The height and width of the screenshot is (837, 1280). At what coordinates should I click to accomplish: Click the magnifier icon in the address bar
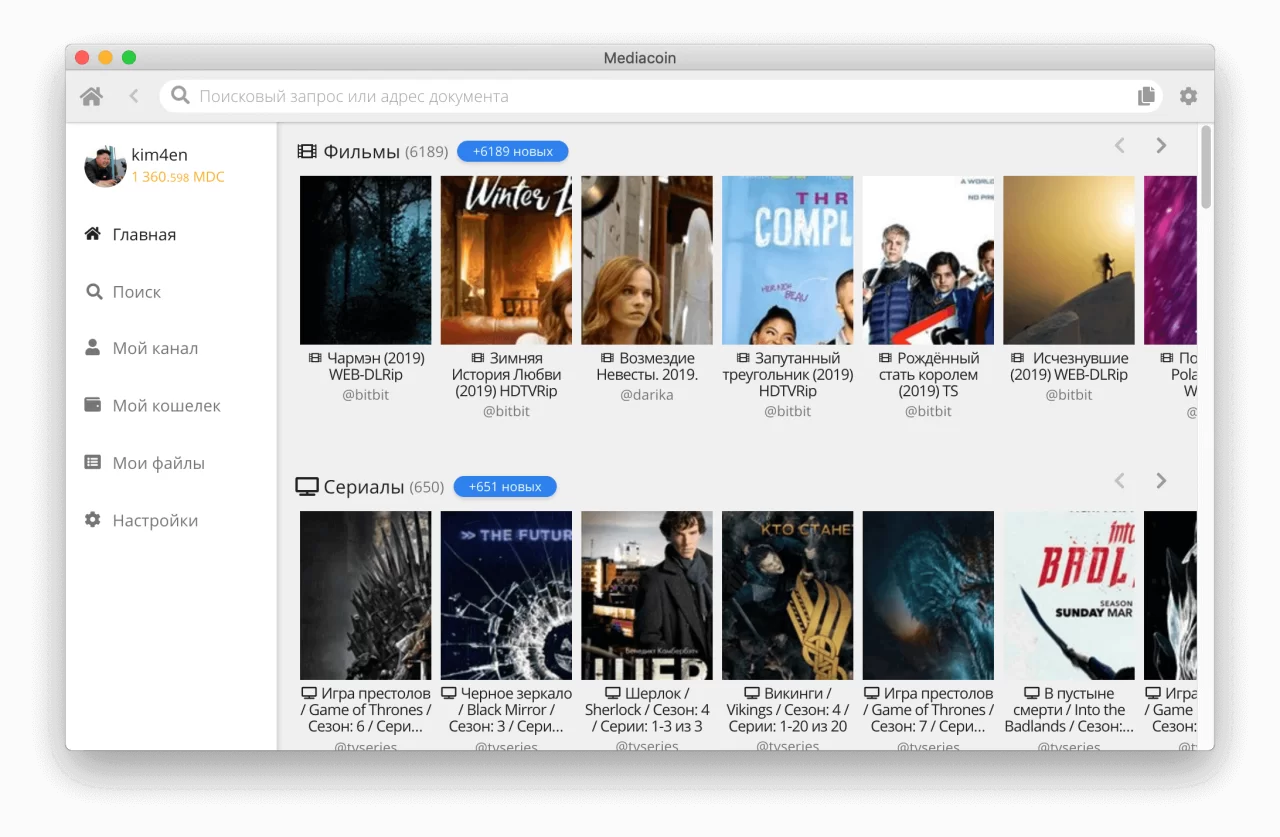(x=180, y=96)
